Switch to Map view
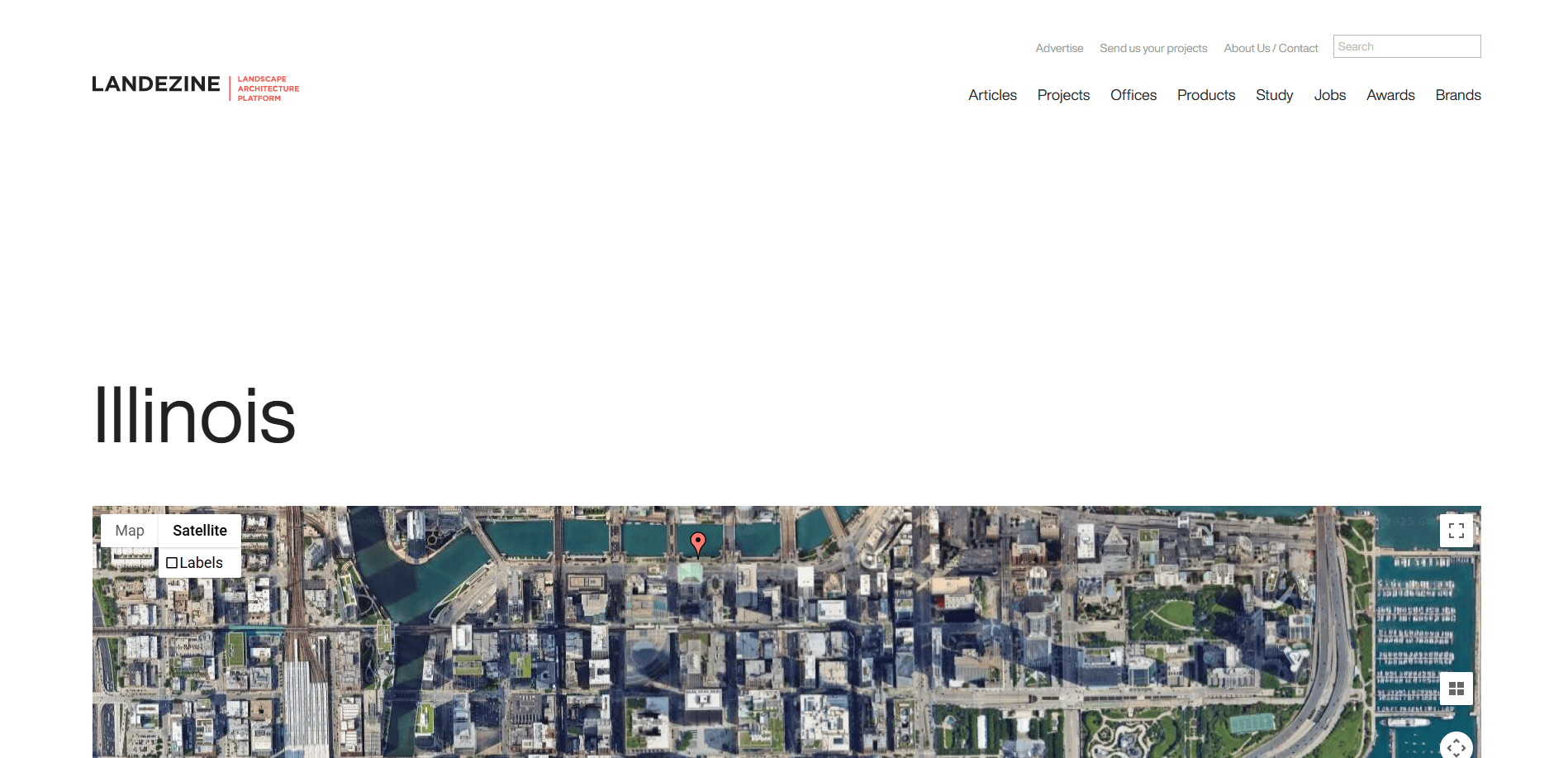Screen dimensions: 1568x758 (x=130, y=531)
